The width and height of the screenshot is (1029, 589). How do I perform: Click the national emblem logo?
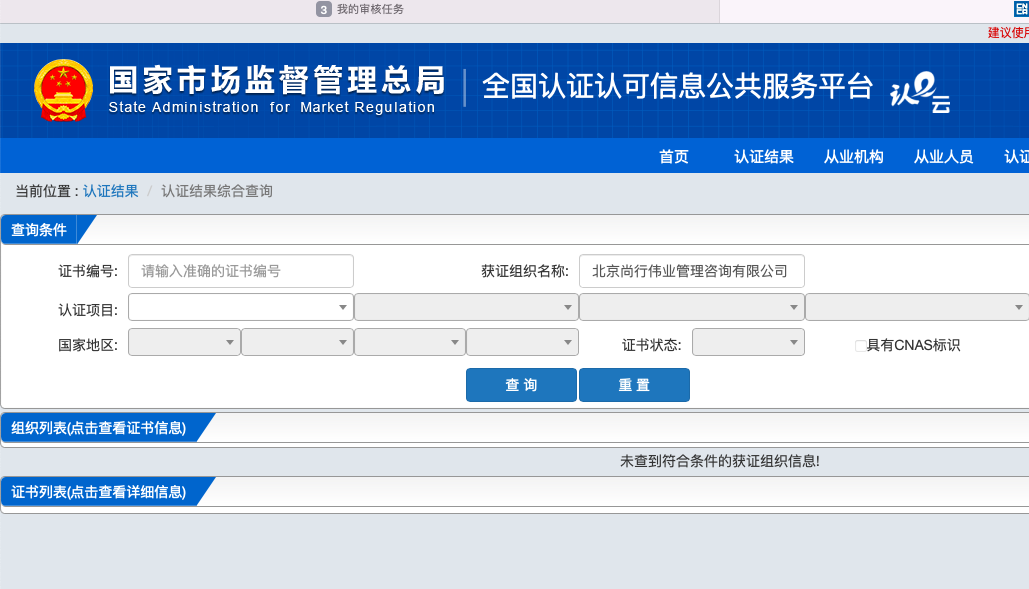[x=63, y=91]
